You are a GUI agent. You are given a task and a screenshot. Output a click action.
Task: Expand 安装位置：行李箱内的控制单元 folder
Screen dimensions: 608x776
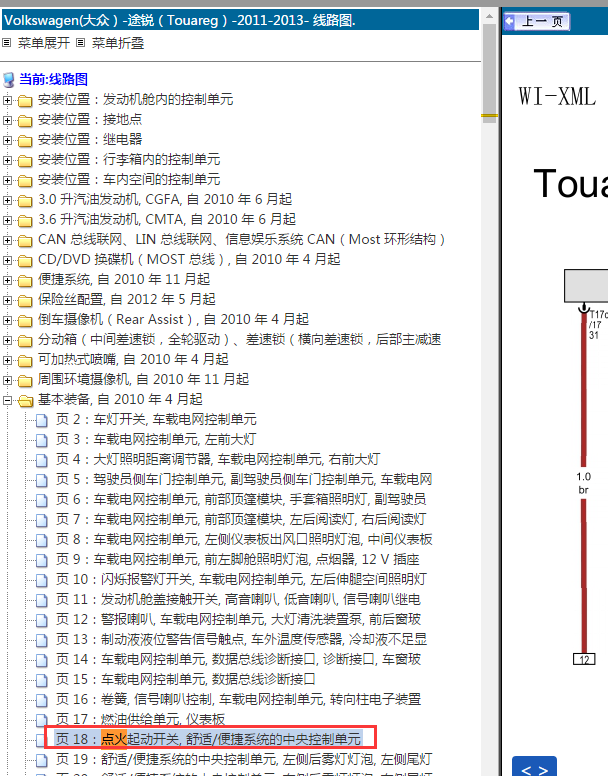pos(7,160)
